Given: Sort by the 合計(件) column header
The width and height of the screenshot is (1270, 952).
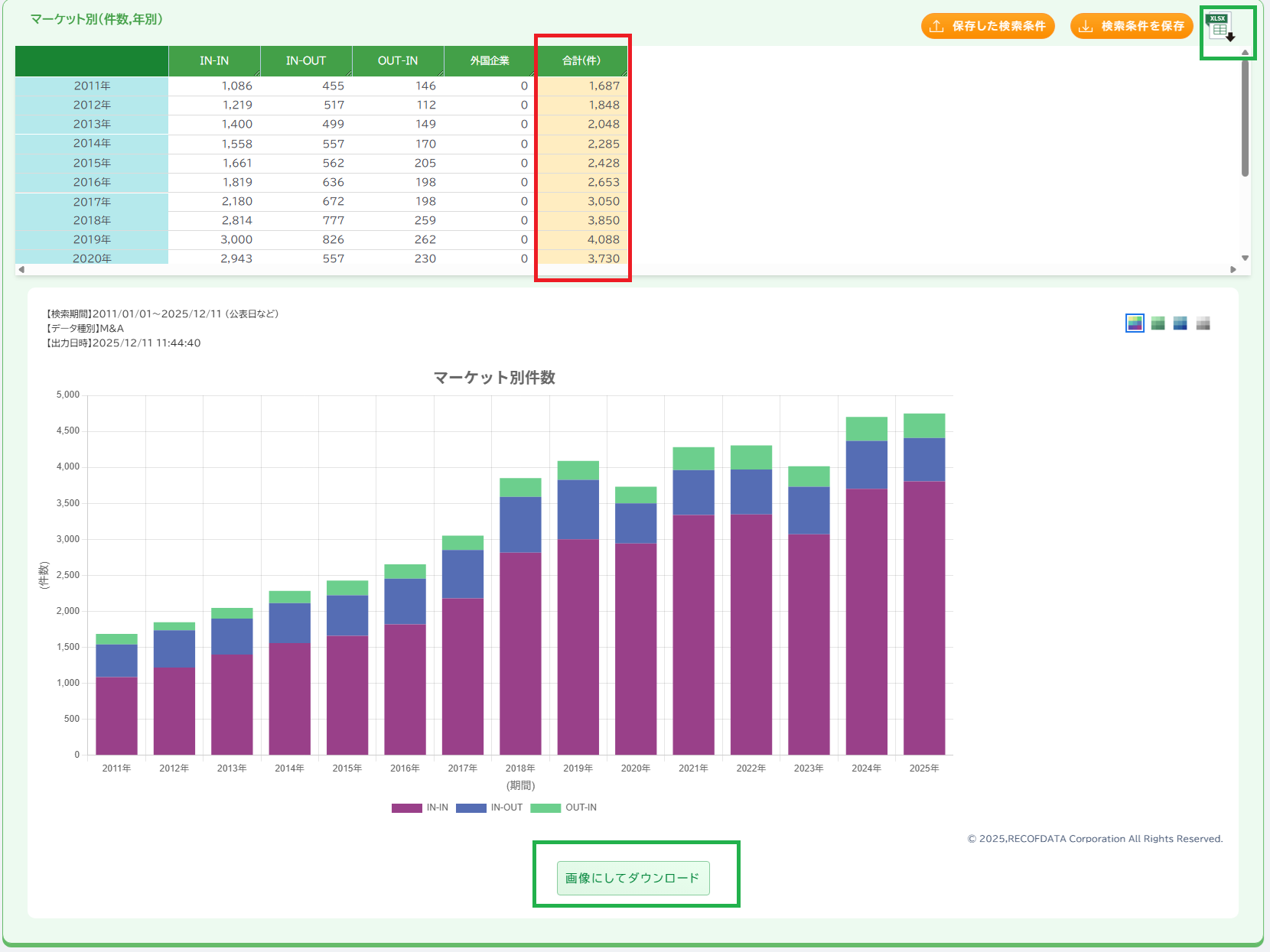Looking at the screenshot, I should [581, 61].
